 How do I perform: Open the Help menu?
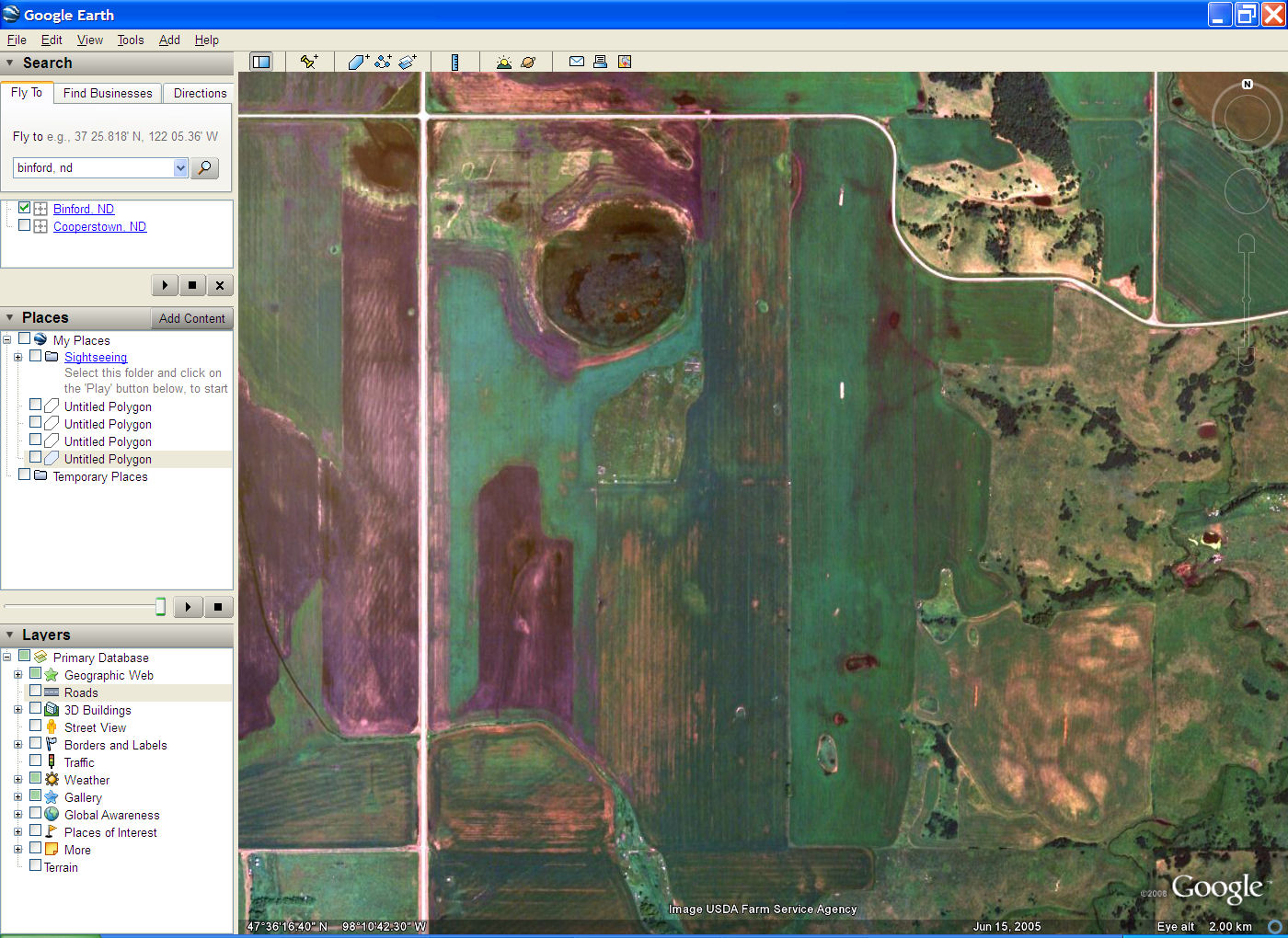207,40
